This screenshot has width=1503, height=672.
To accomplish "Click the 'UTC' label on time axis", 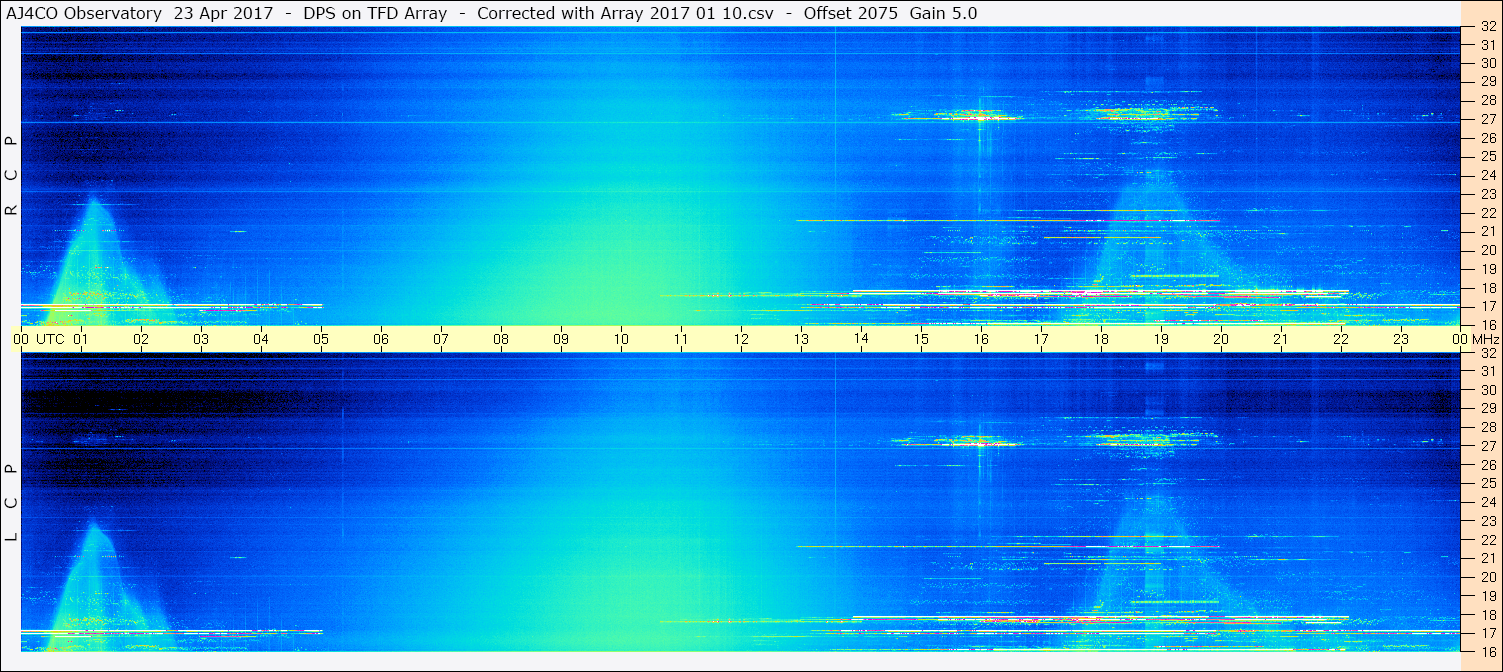I will tap(50, 339).
